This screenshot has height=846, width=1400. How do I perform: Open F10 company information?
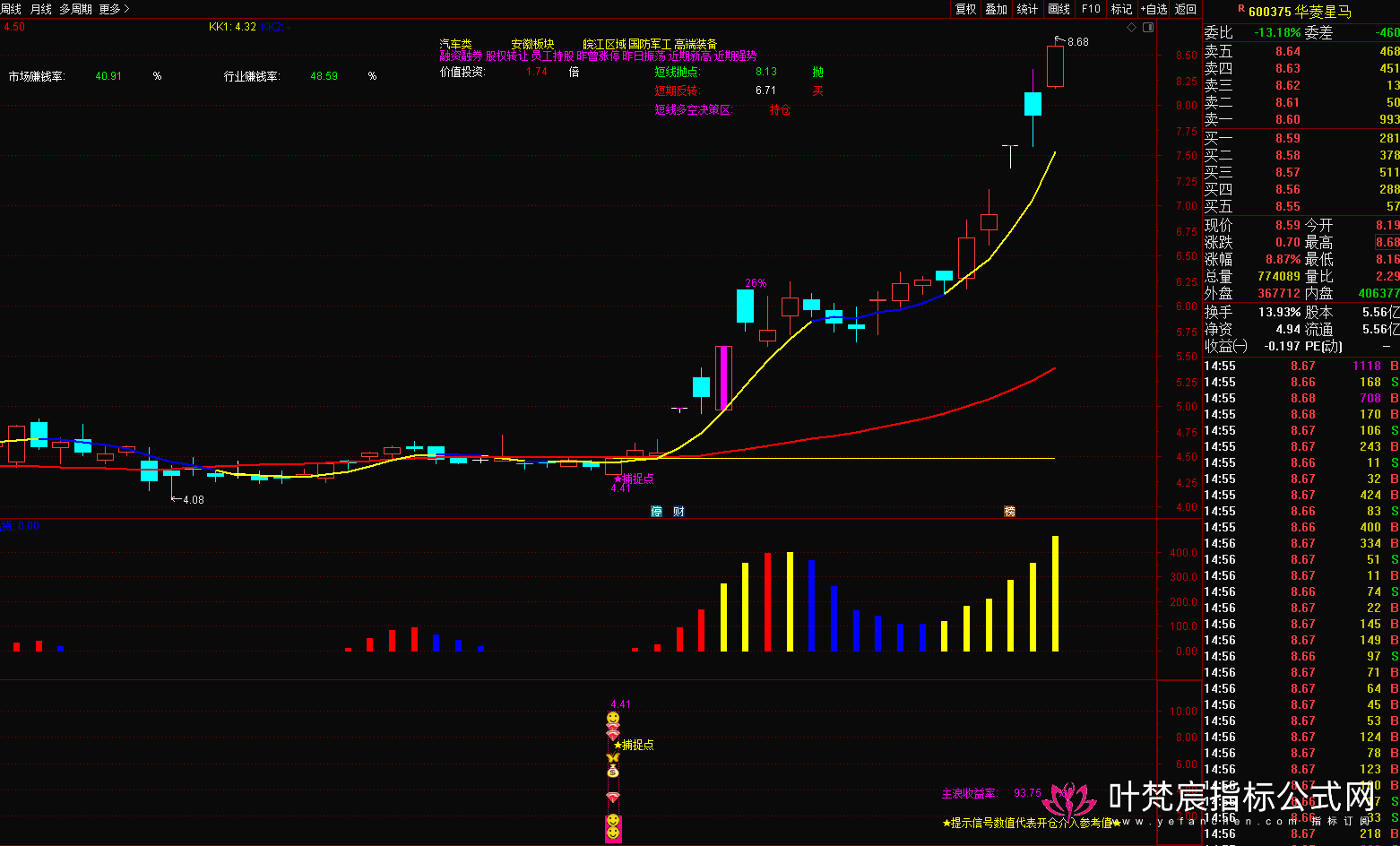[x=1091, y=9]
